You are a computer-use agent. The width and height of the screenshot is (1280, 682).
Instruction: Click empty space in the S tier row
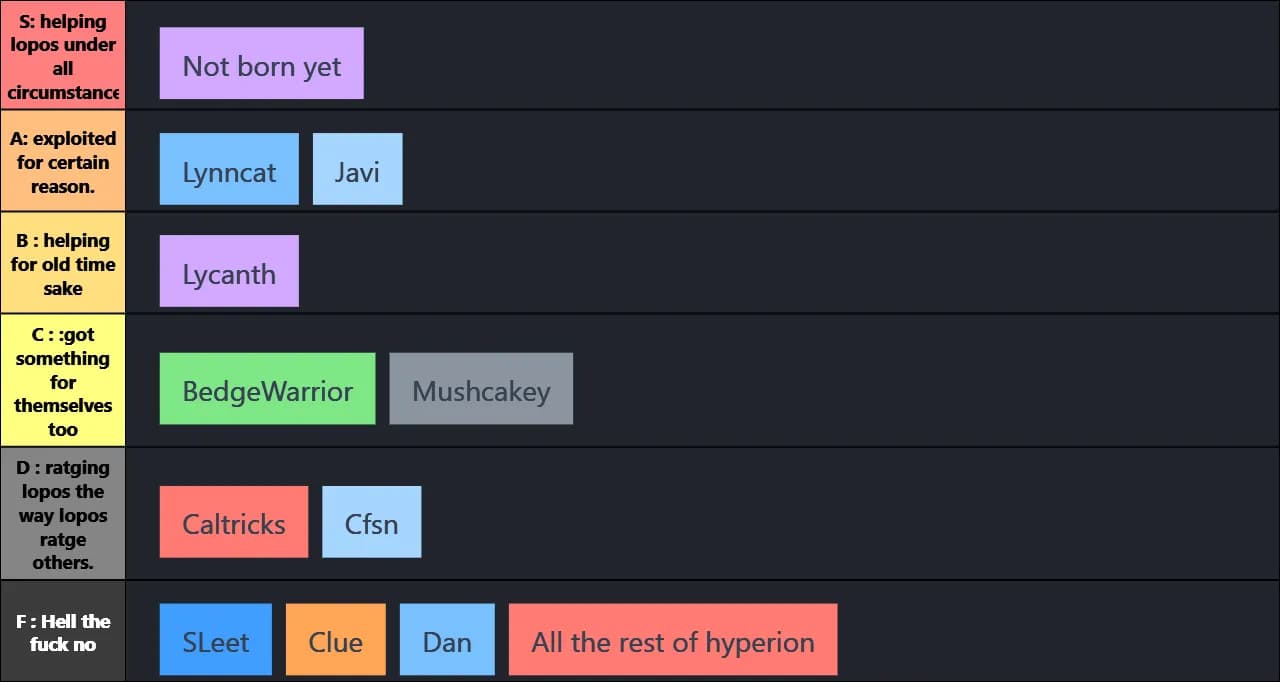[800, 56]
